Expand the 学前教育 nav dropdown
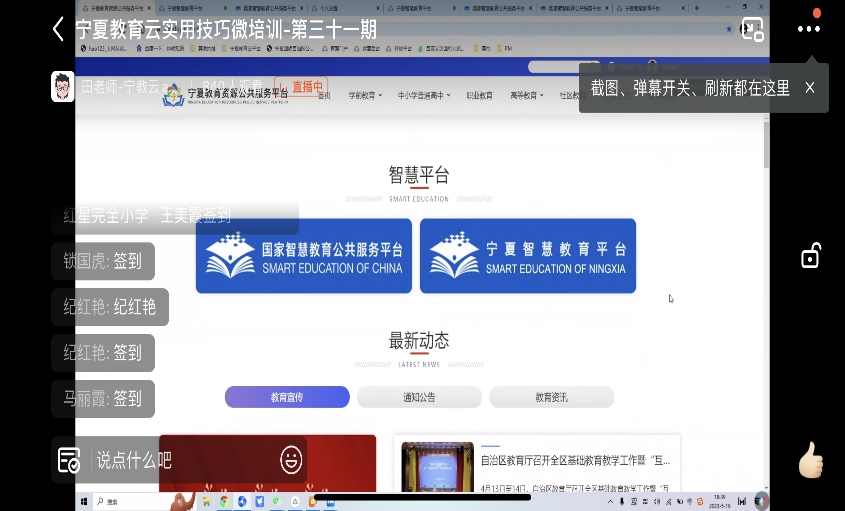This screenshot has width=845, height=511. coord(365,95)
